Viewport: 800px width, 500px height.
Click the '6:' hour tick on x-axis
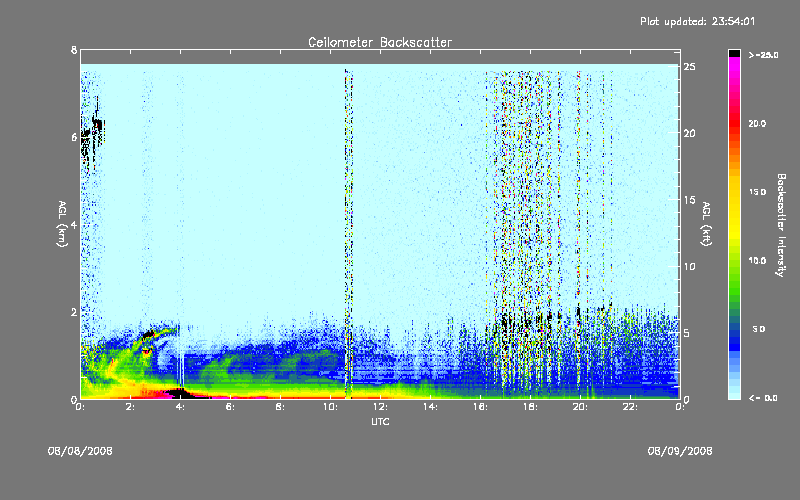click(230, 407)
